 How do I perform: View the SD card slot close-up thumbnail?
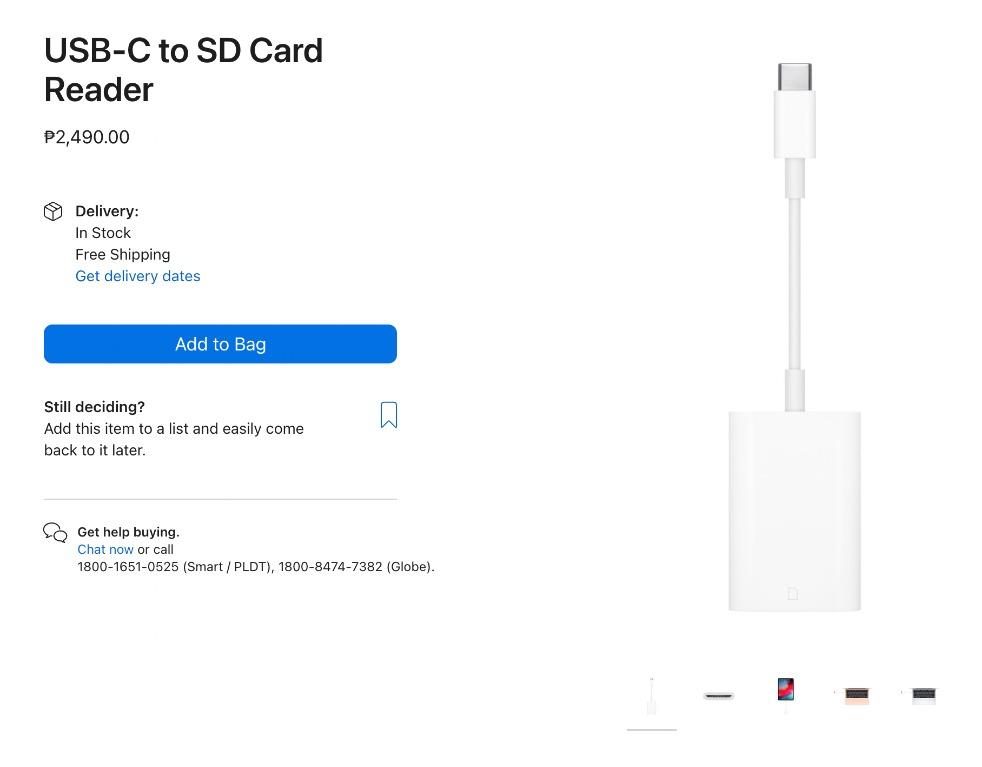[718, 694]
